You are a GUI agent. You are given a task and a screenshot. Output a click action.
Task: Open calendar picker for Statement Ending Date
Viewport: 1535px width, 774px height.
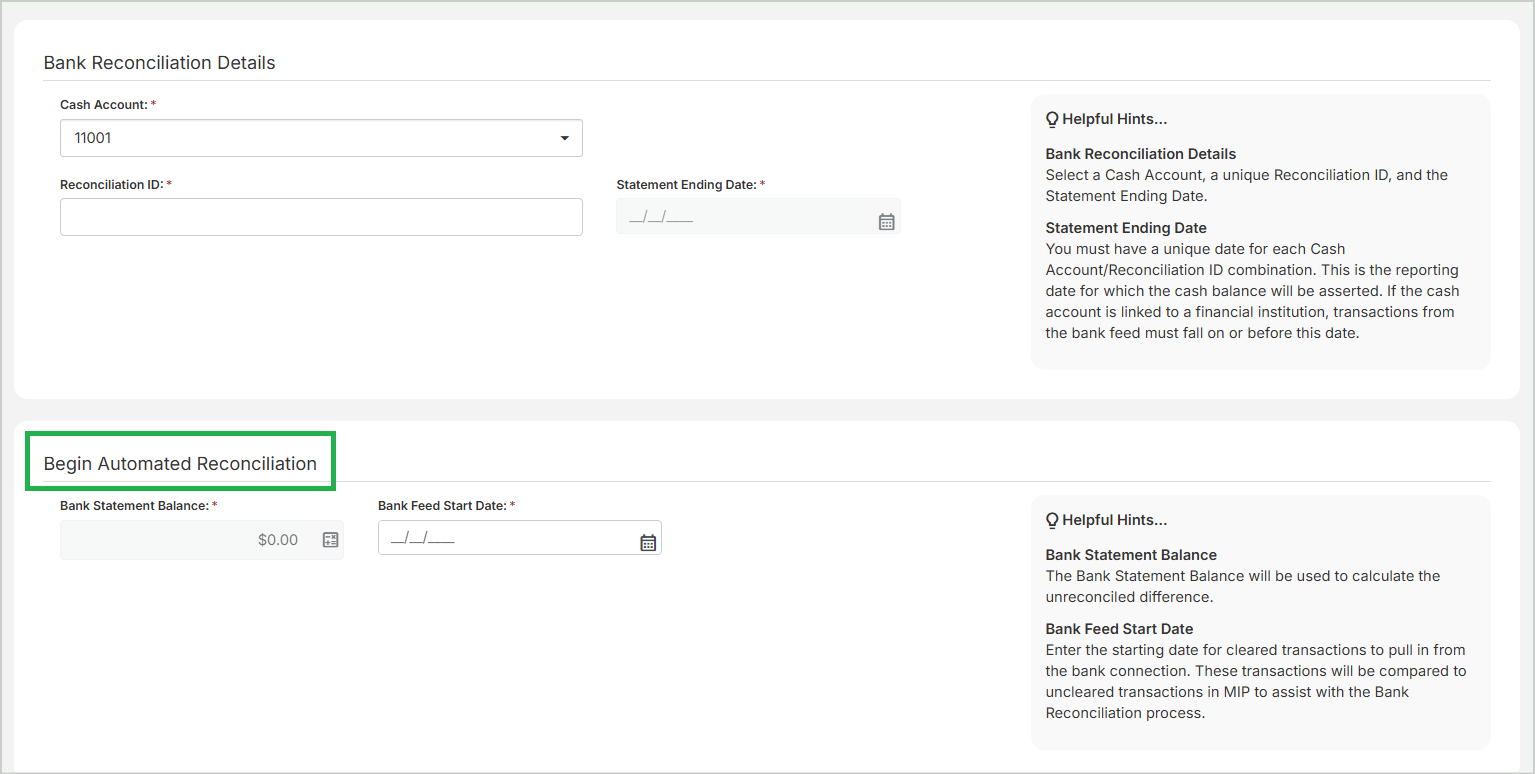click(x=886, y=222)
